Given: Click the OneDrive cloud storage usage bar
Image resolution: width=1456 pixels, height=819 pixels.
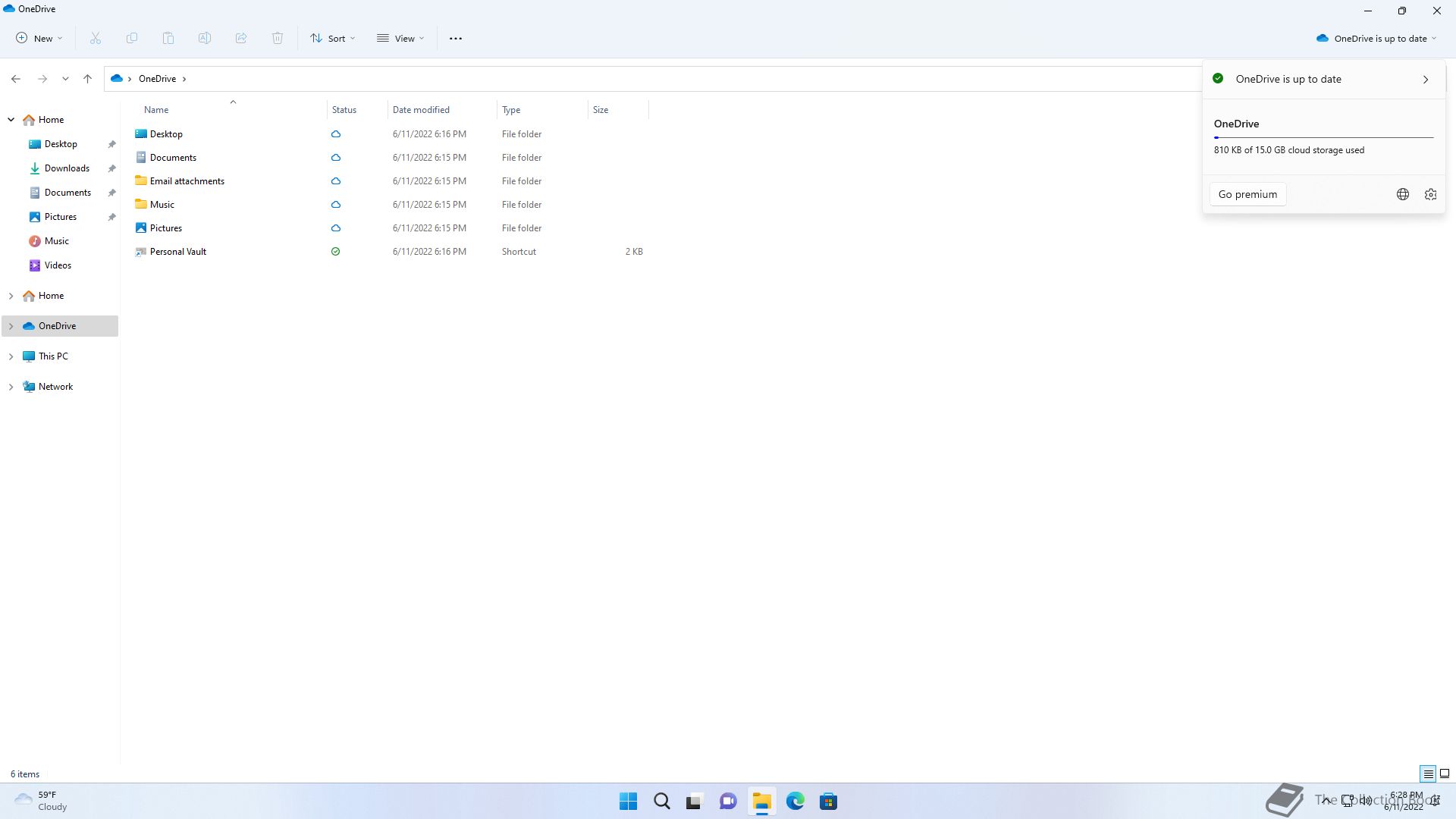Looking at the screenshot, I should click(1323, 138).
